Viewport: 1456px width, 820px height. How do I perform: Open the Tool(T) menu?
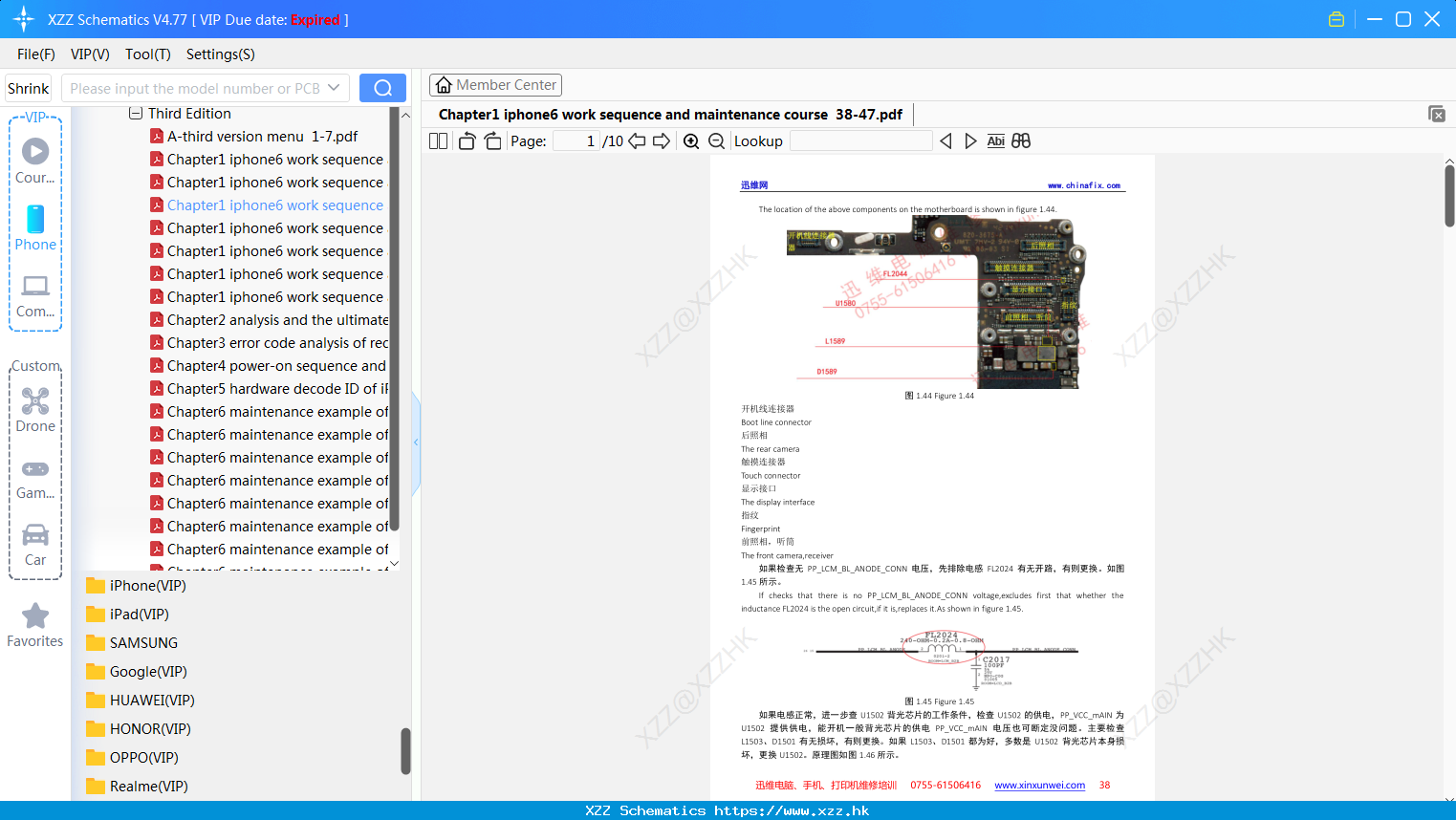click(148, 54)
